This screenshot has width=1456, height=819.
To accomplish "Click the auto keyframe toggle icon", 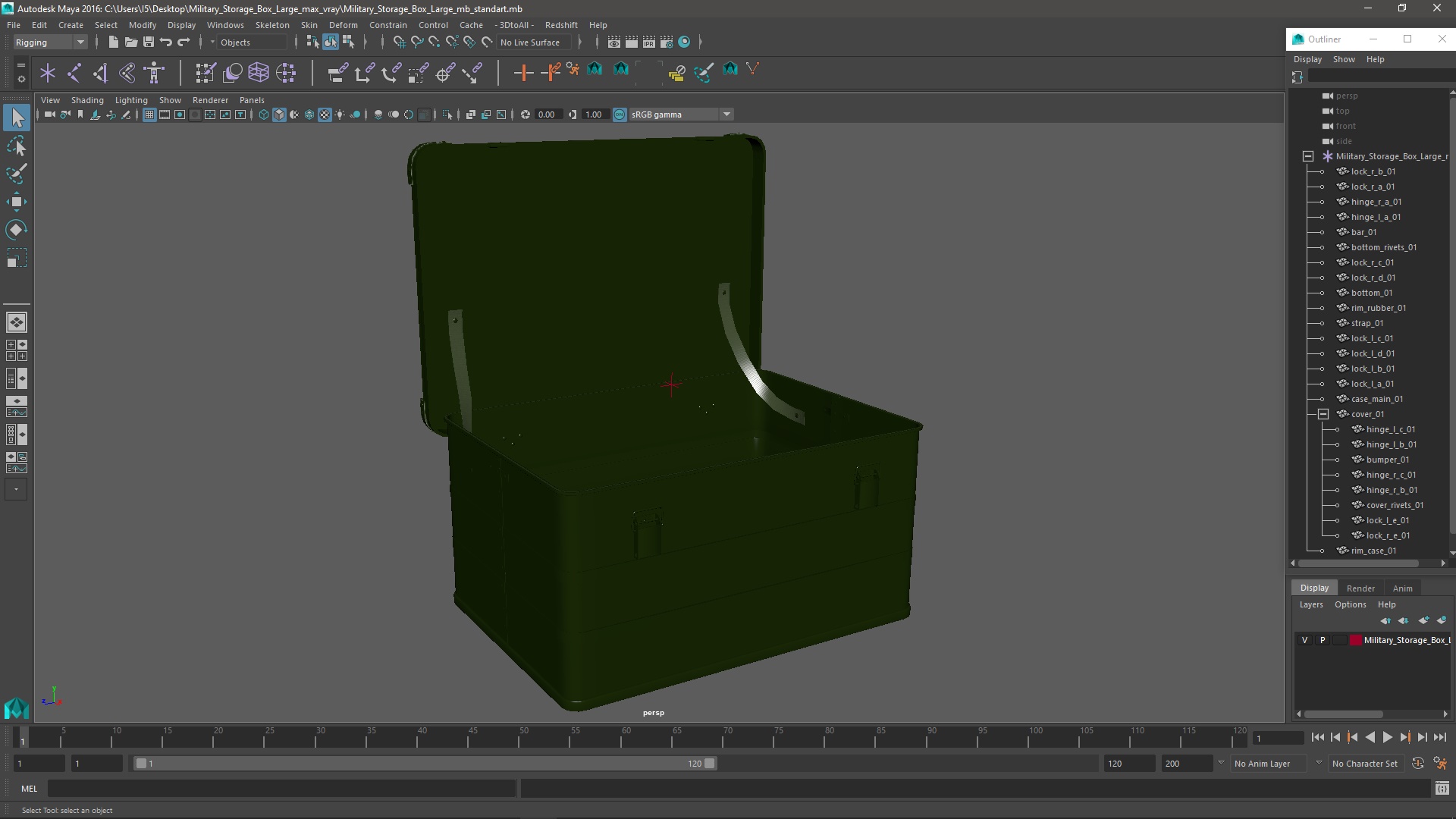I will point(1418,764).
